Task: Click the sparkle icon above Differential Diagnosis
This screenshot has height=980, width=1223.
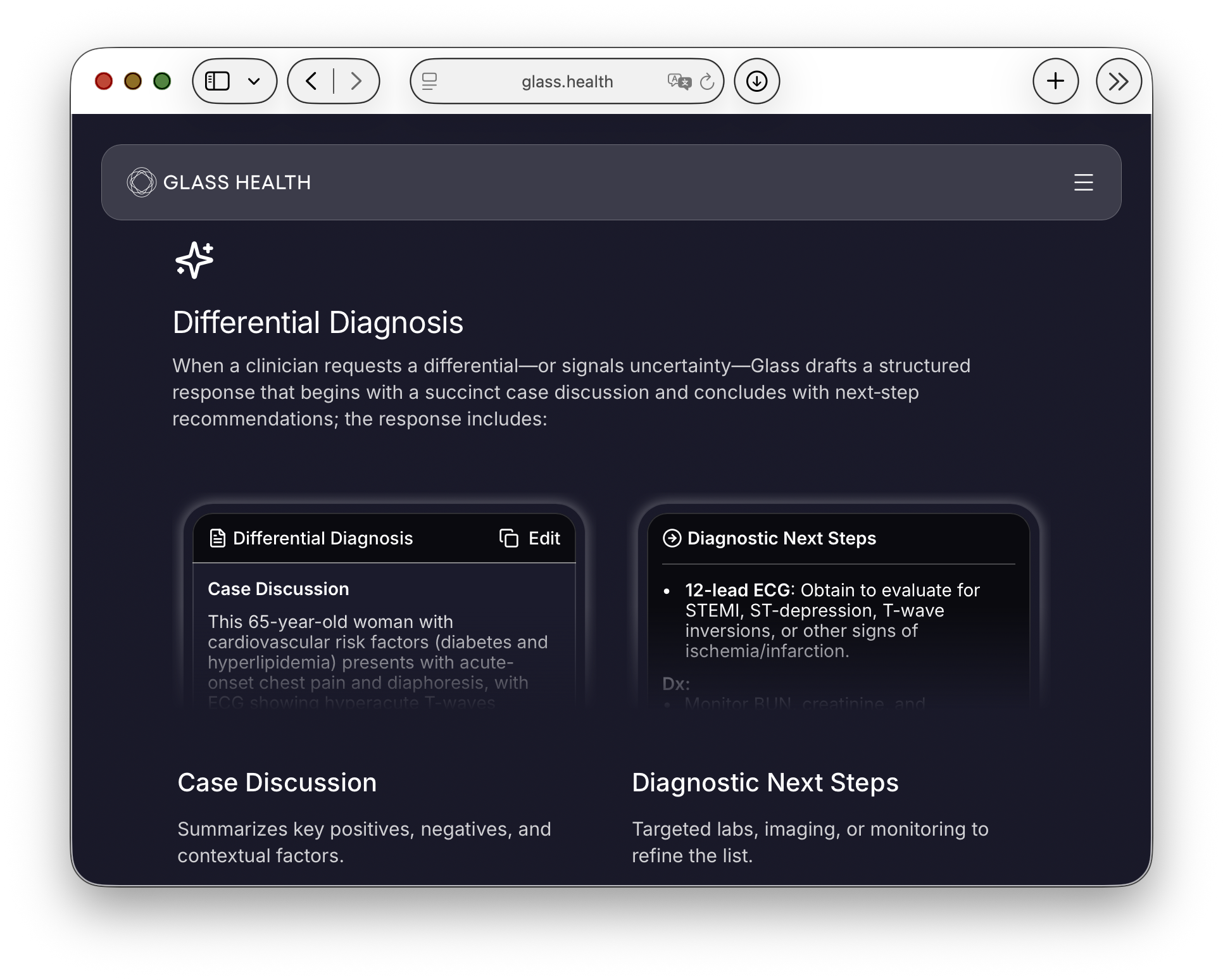Action: [x=194, y=260]
